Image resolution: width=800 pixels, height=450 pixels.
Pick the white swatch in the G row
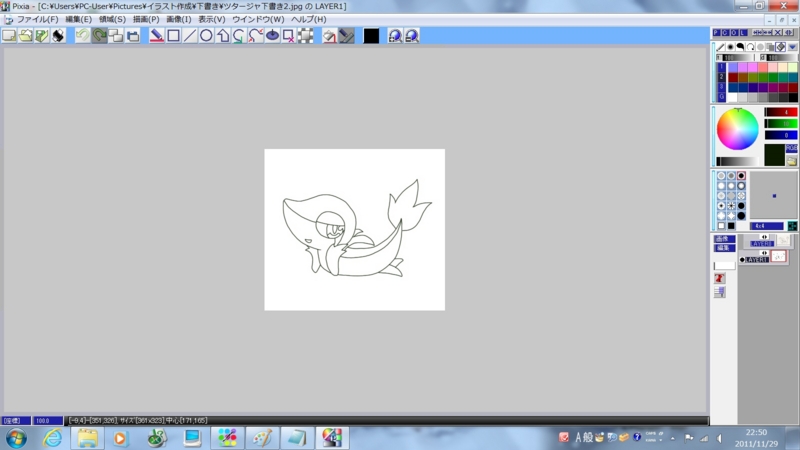(732, 97)
